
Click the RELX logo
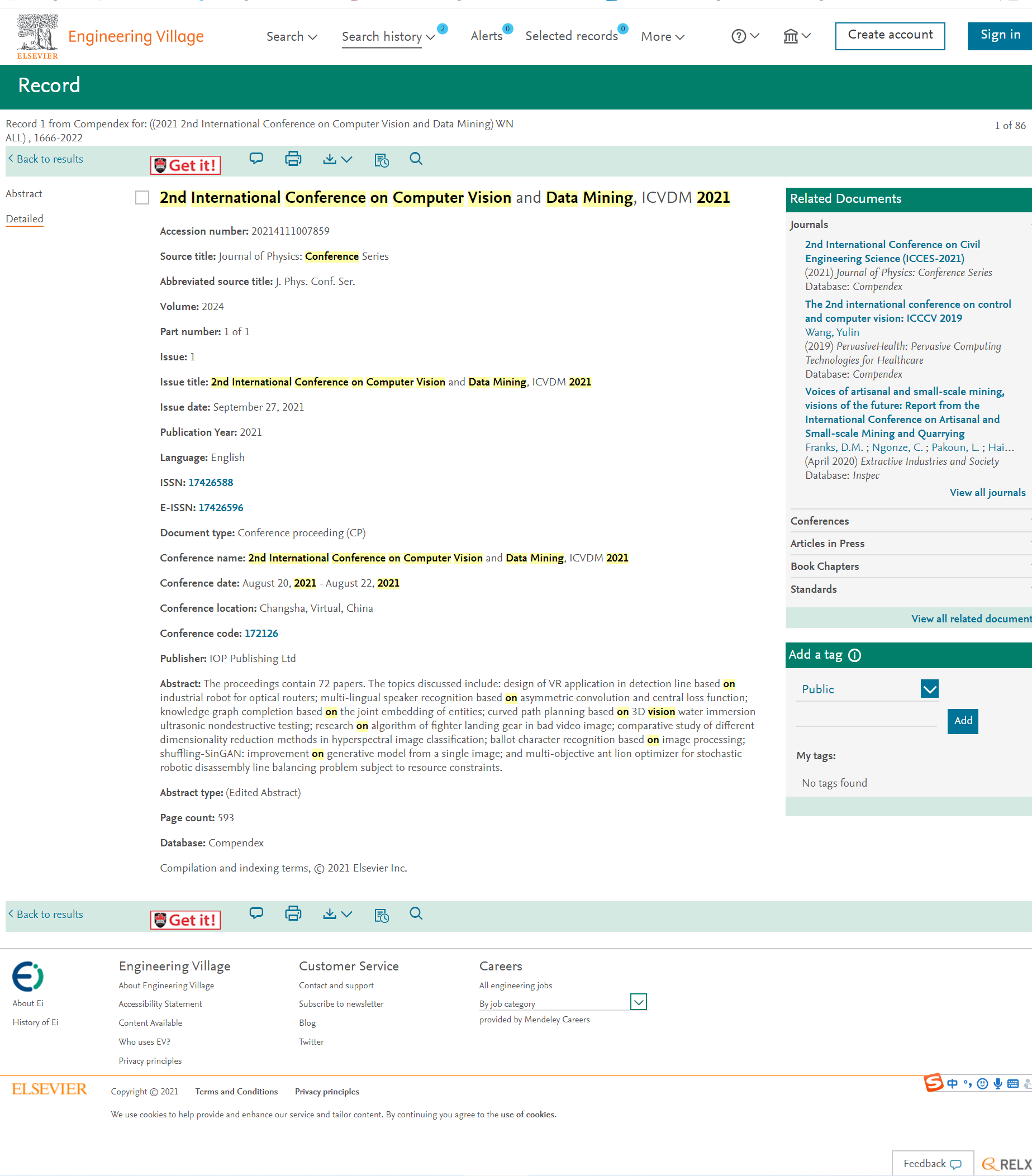1007,1164
